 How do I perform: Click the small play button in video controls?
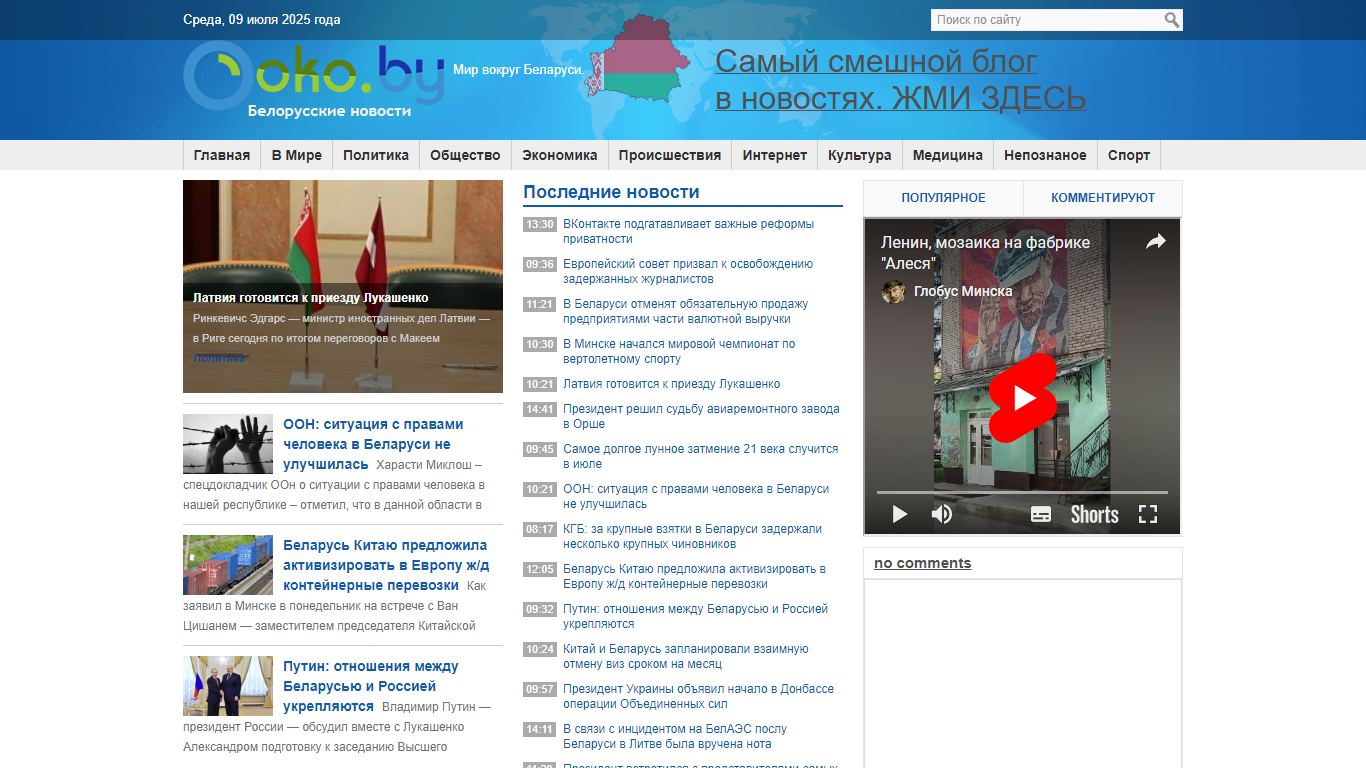900,514
